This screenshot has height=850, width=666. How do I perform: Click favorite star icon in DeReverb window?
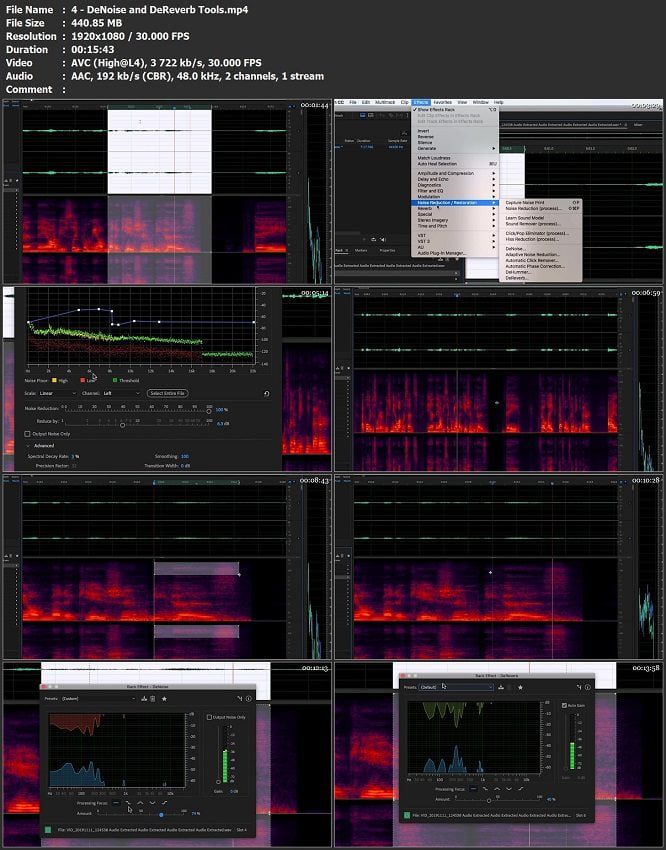pos(520,687)
